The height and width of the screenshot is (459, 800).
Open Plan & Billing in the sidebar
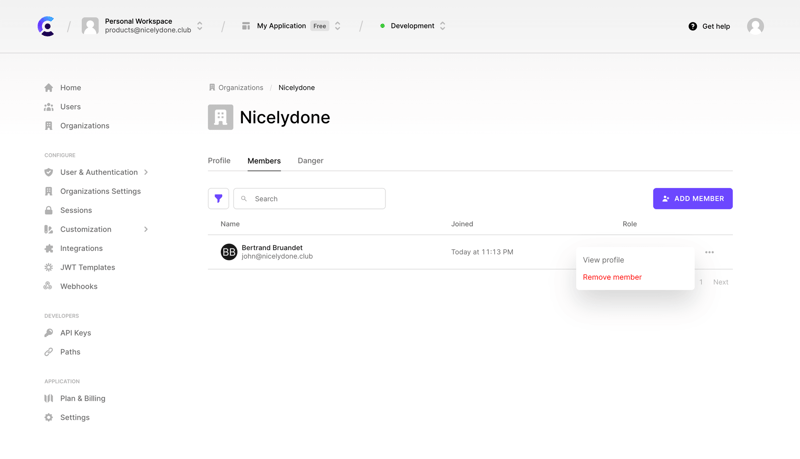83,398
